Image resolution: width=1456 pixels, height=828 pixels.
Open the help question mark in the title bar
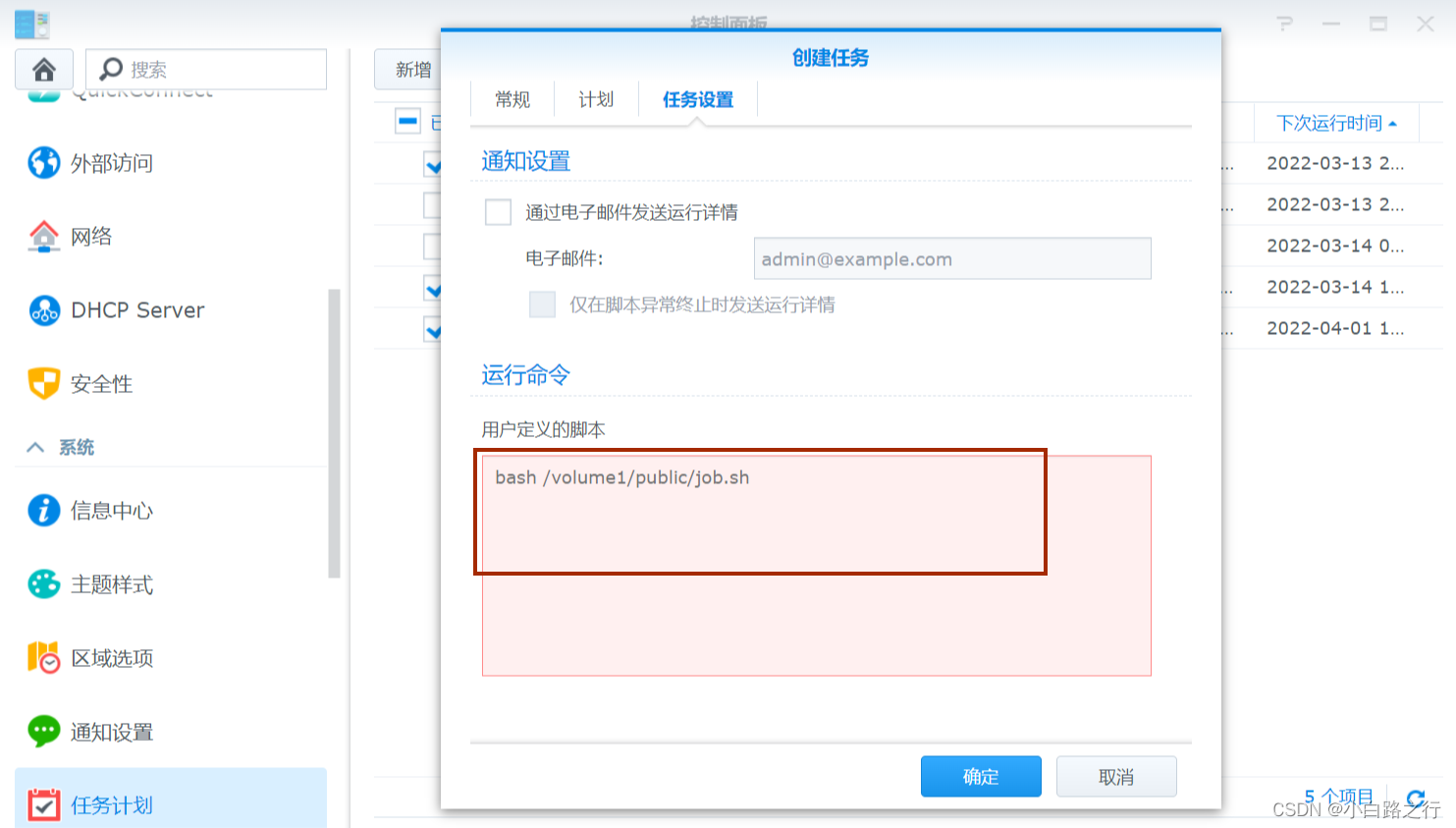1284,24
